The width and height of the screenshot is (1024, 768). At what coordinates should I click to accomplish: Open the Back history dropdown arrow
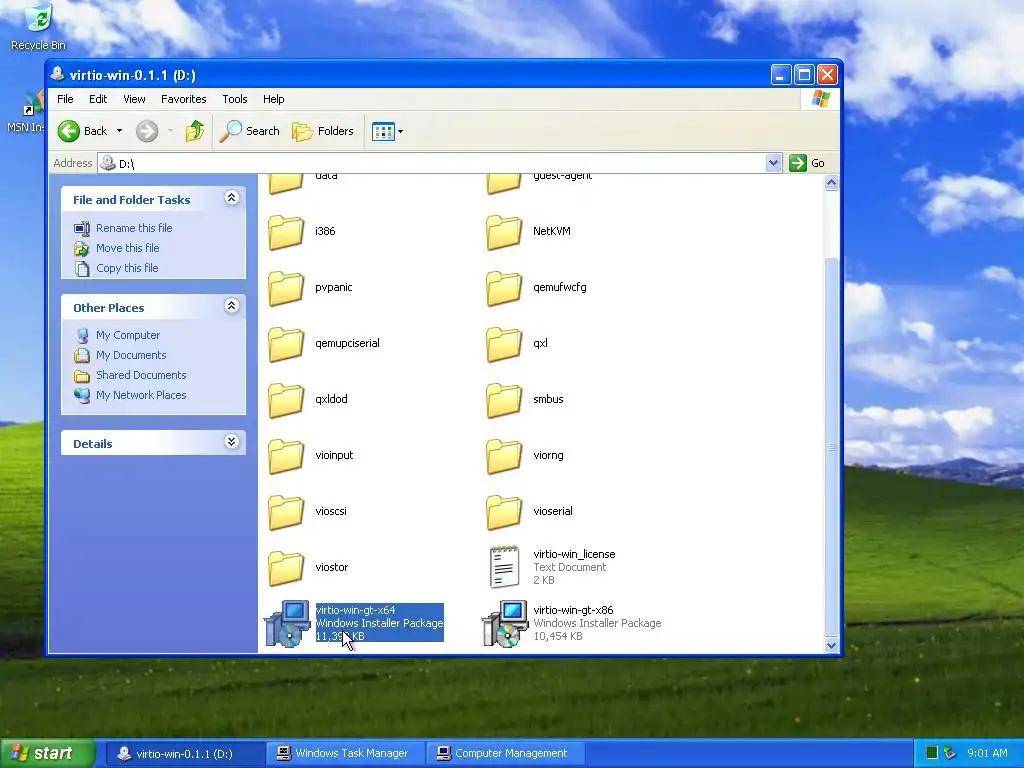[x=120, y=131]
